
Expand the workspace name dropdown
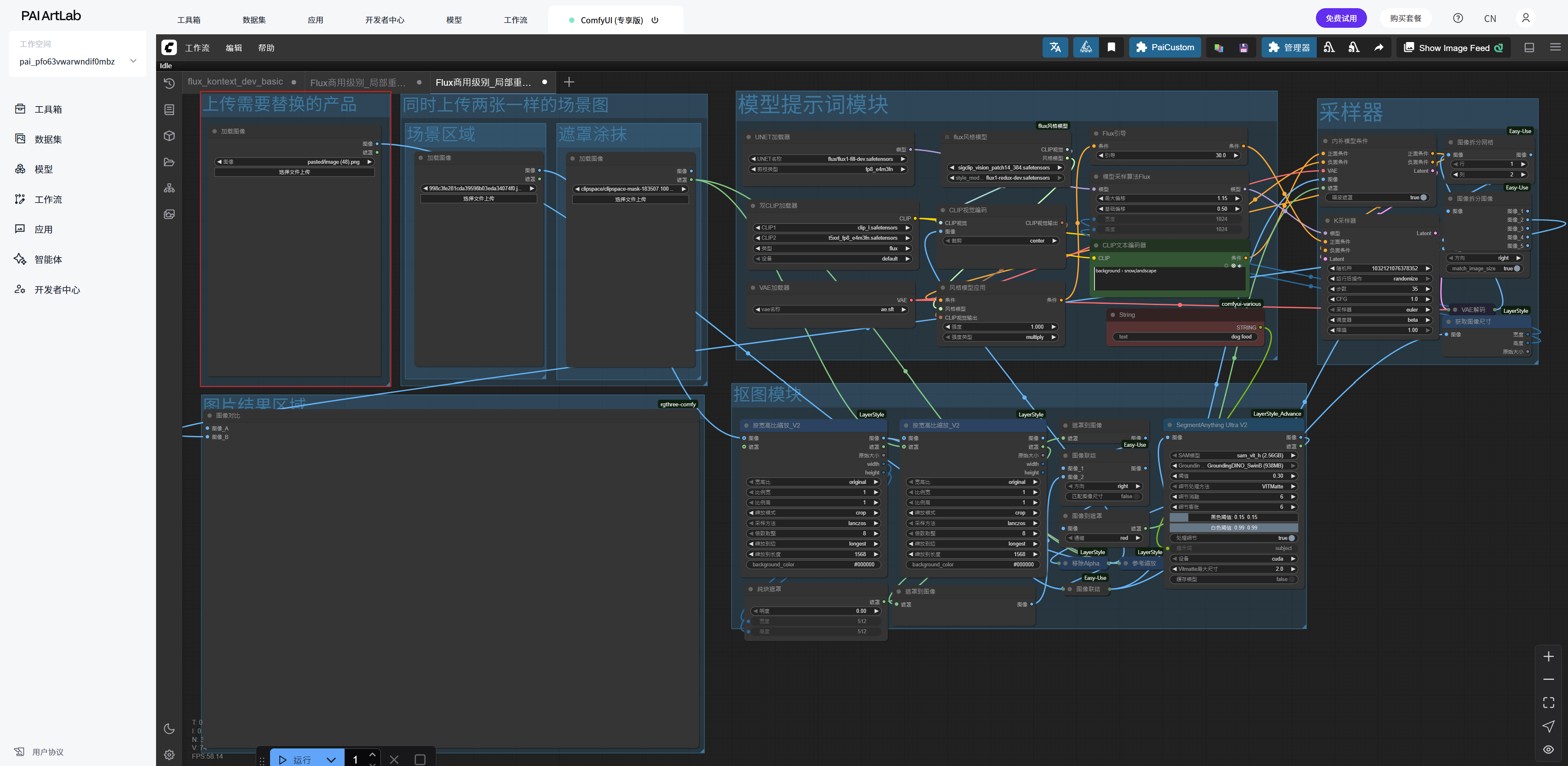point(133,61)
